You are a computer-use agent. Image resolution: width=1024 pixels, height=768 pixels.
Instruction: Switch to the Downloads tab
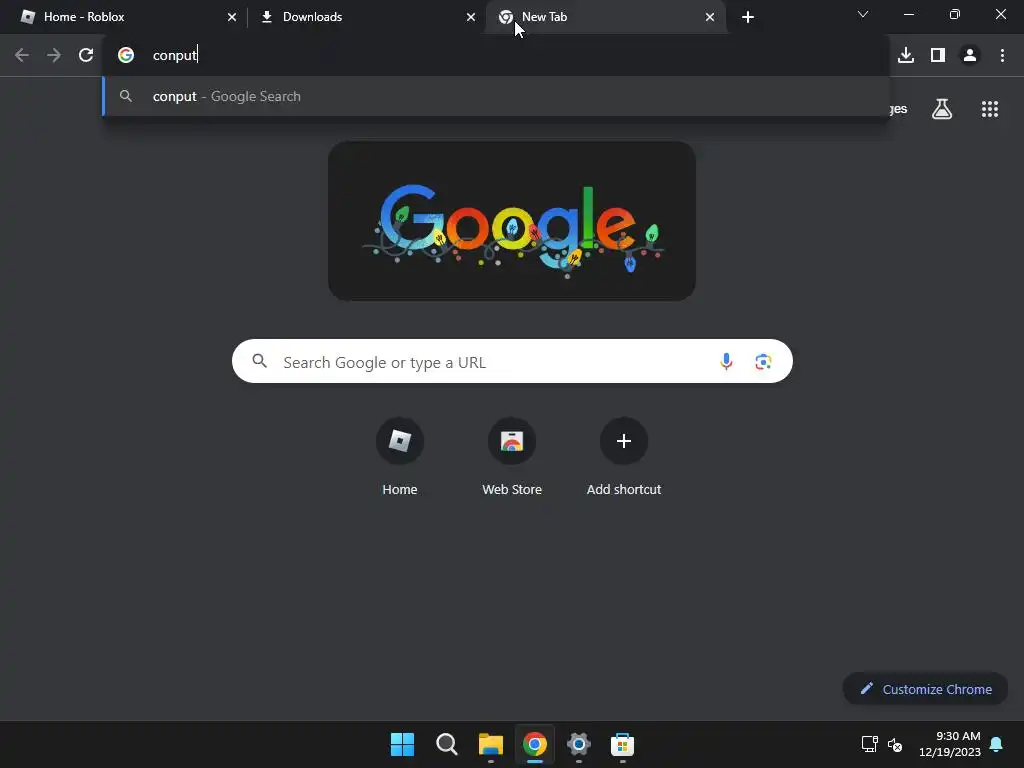[366, 17]
